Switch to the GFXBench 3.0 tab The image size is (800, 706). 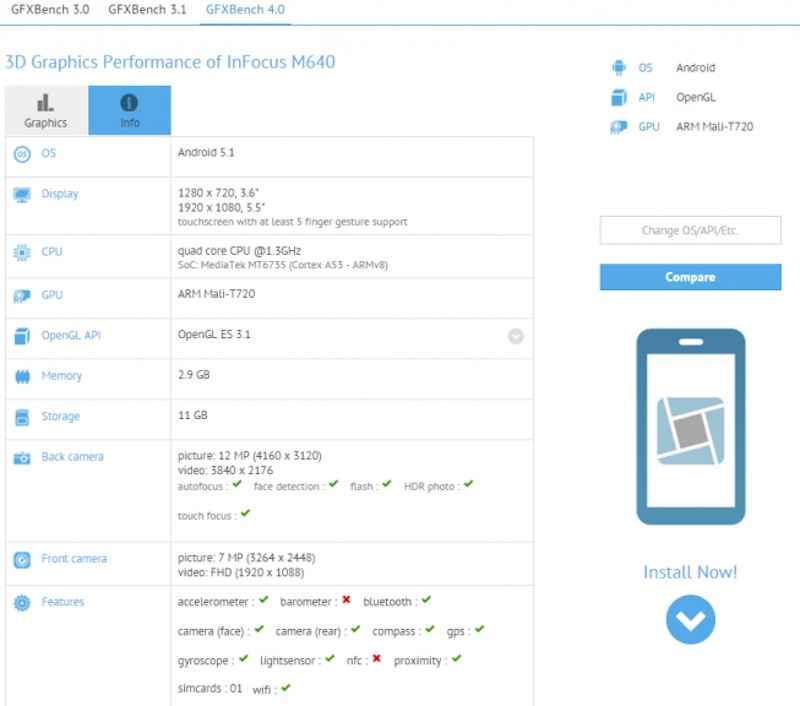(x=50, y=10)
